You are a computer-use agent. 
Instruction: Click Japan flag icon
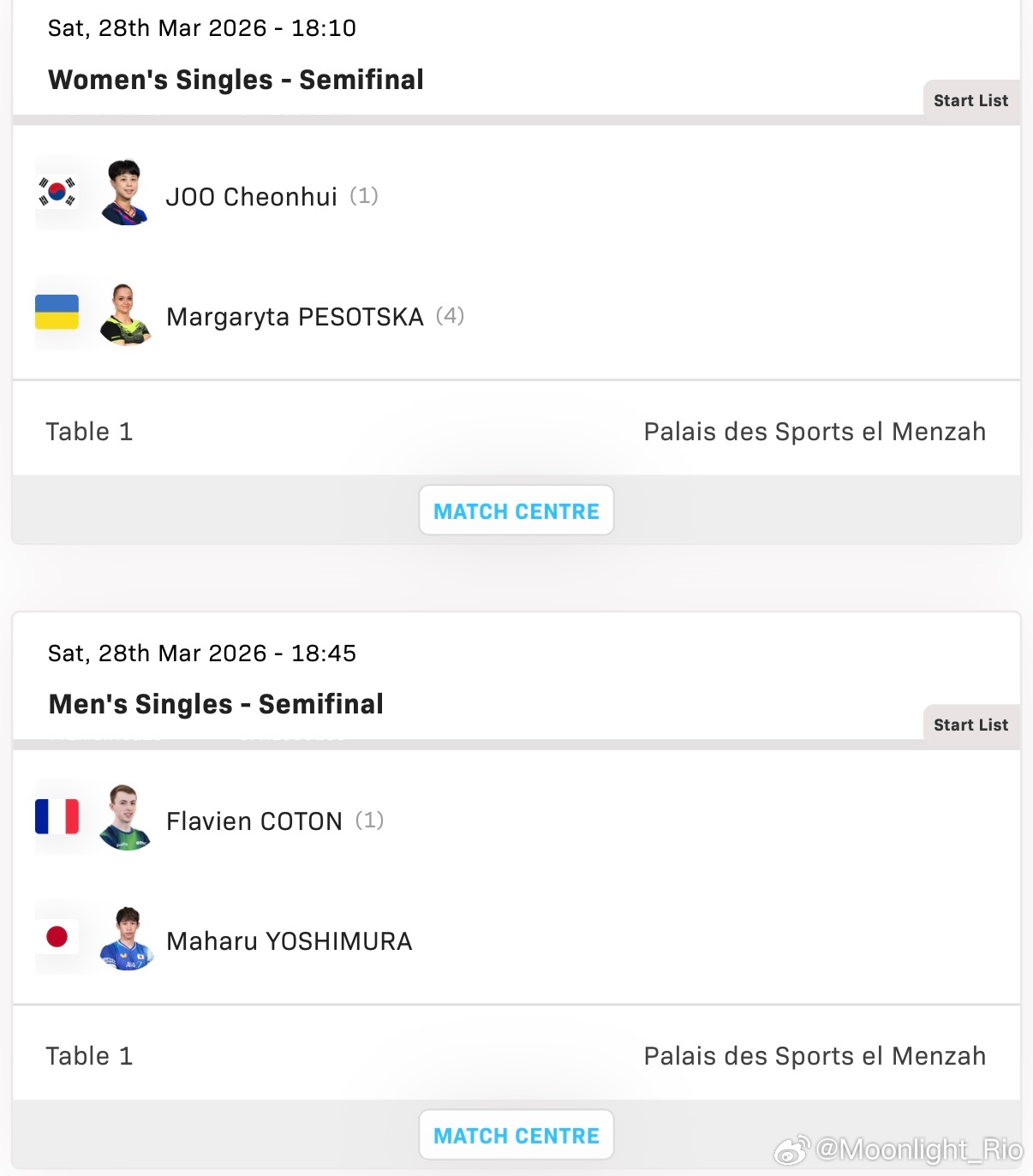tap(57, 936)
